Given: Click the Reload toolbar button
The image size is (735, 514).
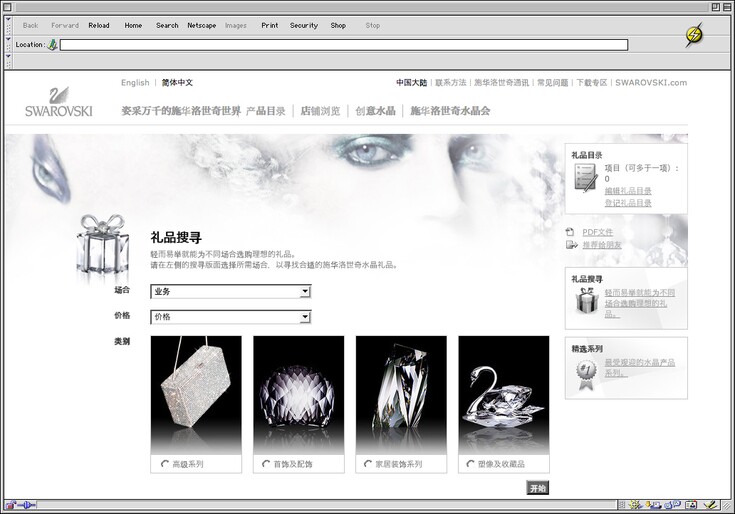Looking at the screenshot, I should pos(99,25).
